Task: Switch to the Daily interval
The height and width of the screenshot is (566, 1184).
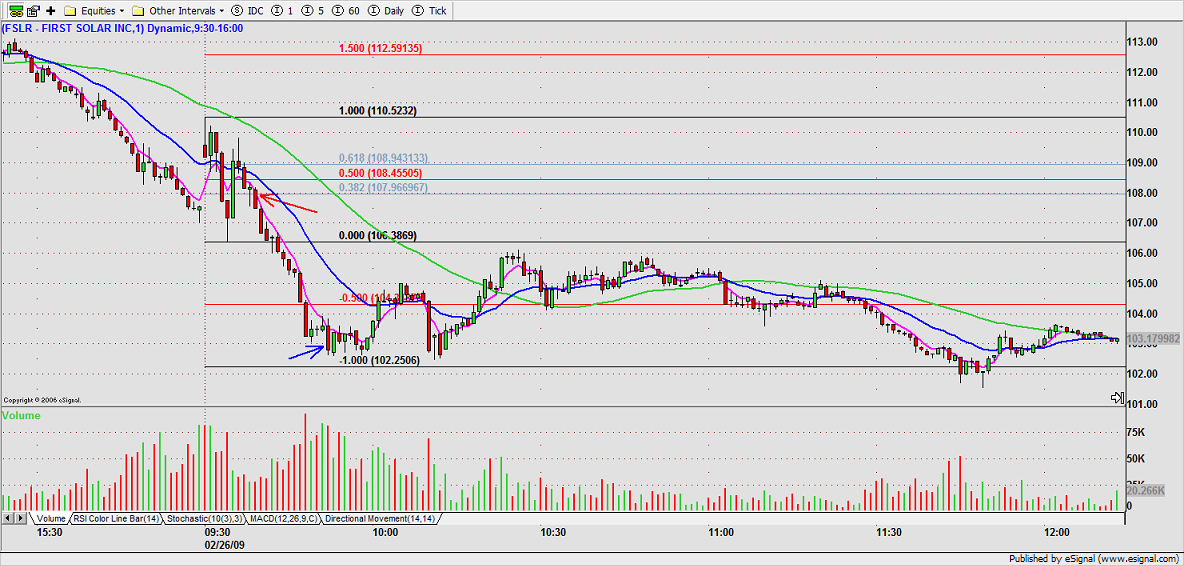Action: [387, 11]
